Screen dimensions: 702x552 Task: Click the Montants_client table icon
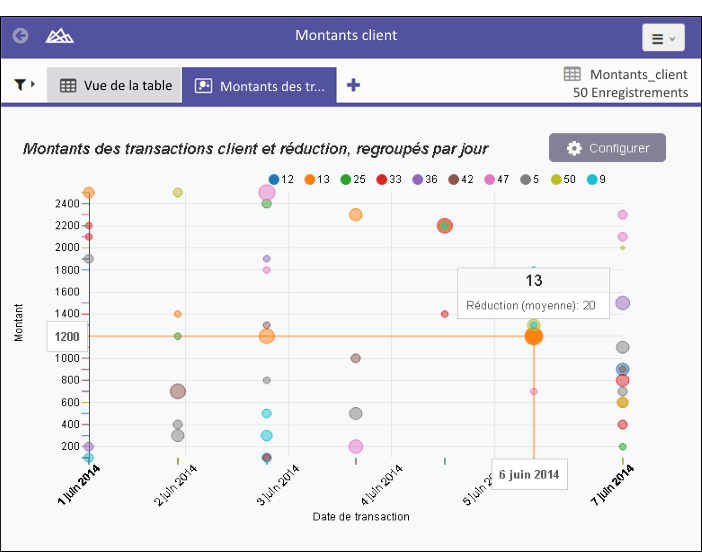tap(572, 74)
